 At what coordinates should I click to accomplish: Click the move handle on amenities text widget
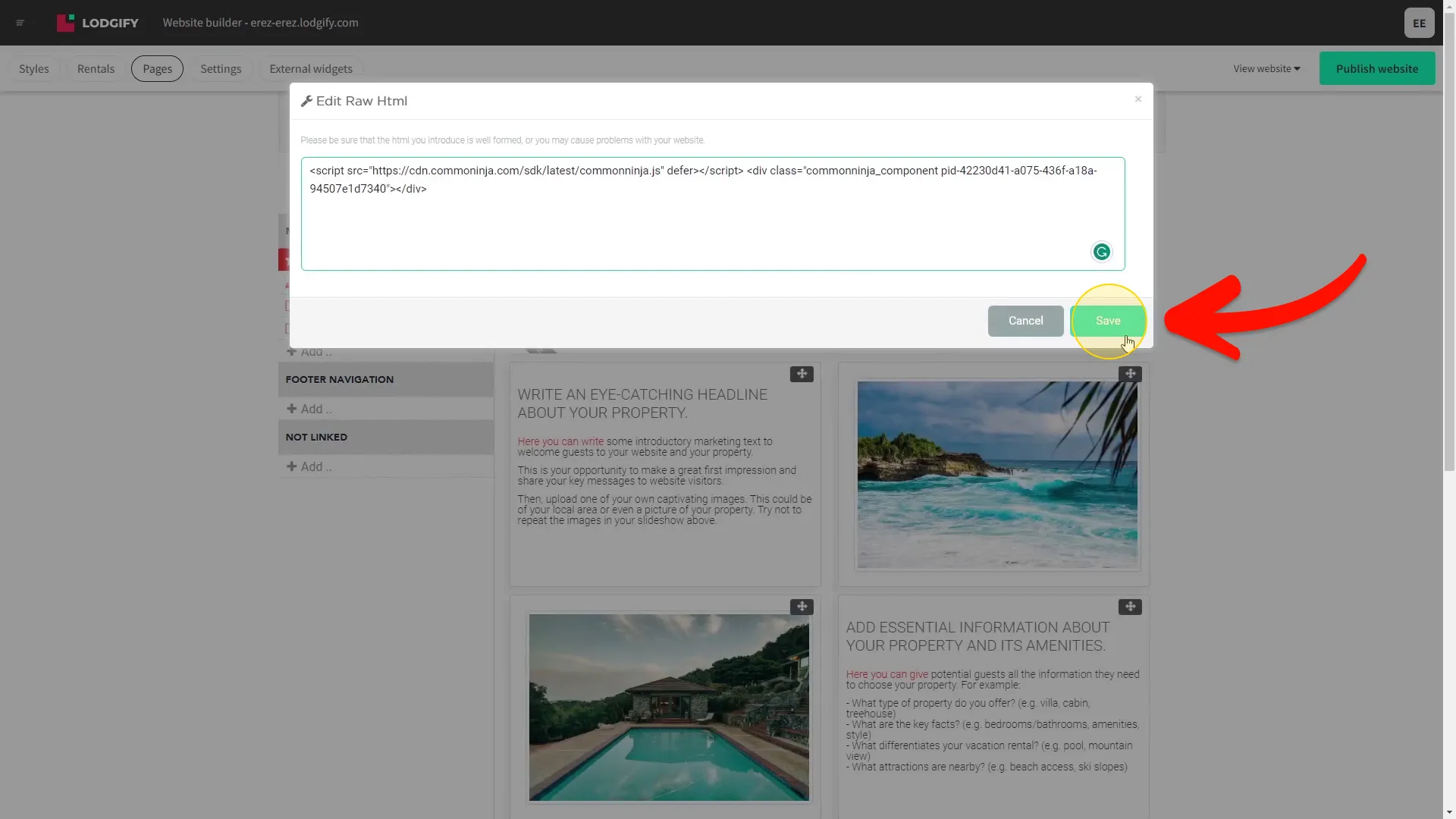[1130, 607]
